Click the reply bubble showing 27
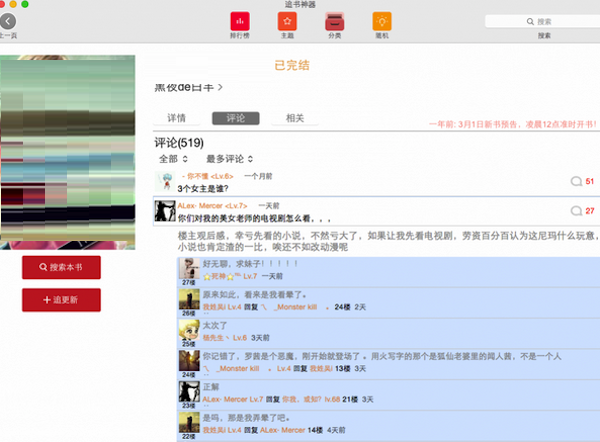 pyautogui.click(x=582, y=211)
